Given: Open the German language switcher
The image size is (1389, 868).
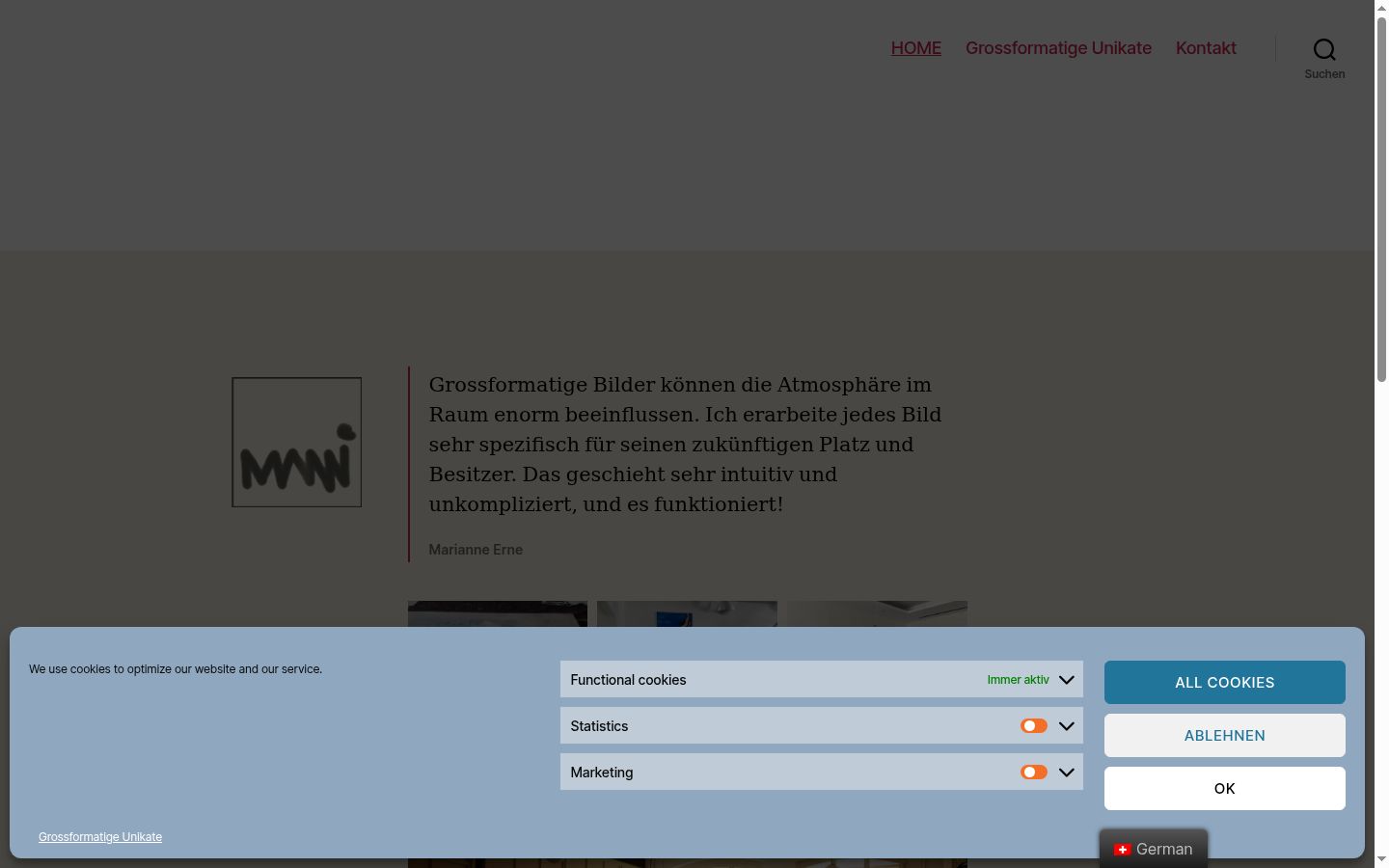Looking at the screenshot, I should (1154, 849).
